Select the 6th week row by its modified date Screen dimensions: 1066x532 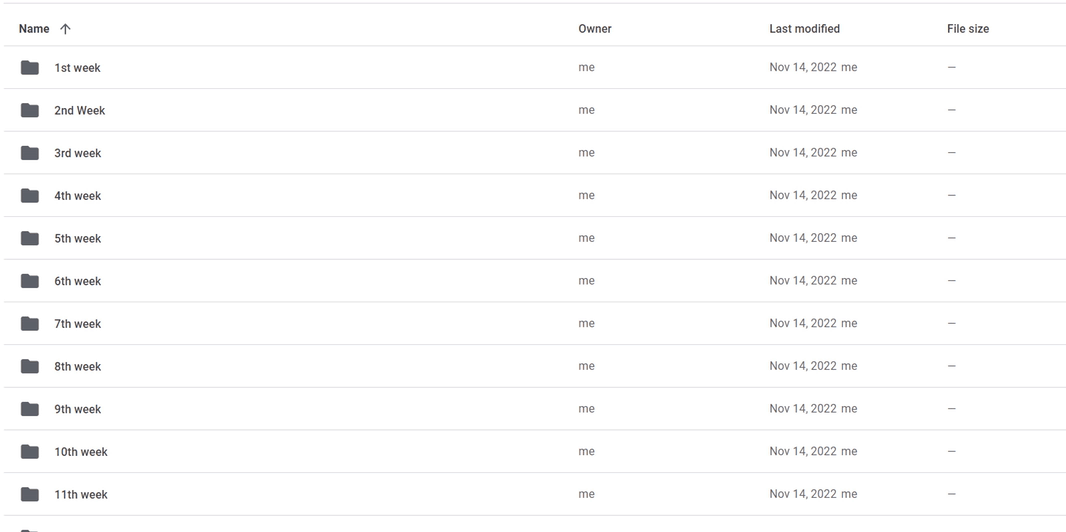point(803,281)
